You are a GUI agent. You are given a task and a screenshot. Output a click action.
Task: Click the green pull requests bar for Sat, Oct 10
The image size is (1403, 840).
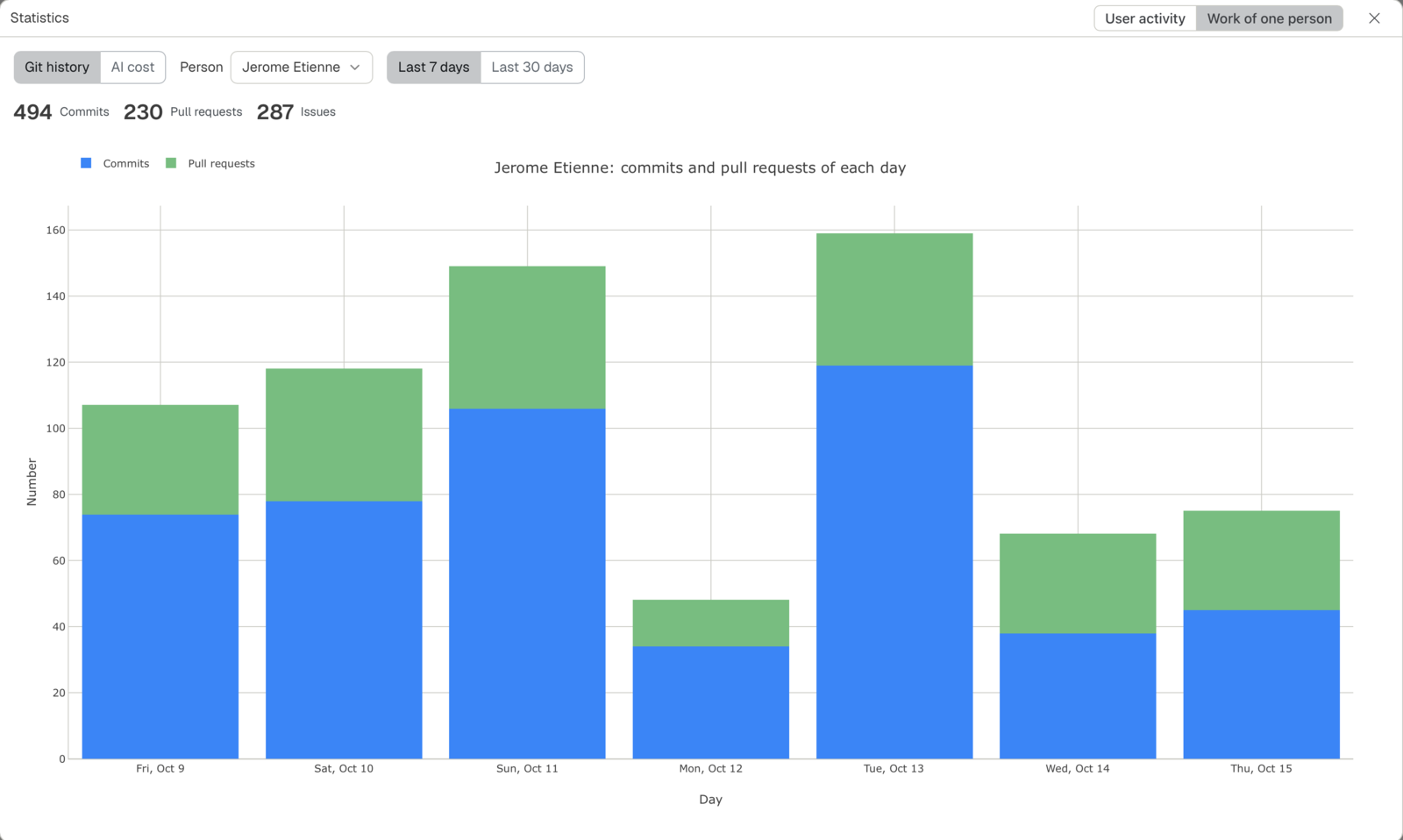[344, 435]
